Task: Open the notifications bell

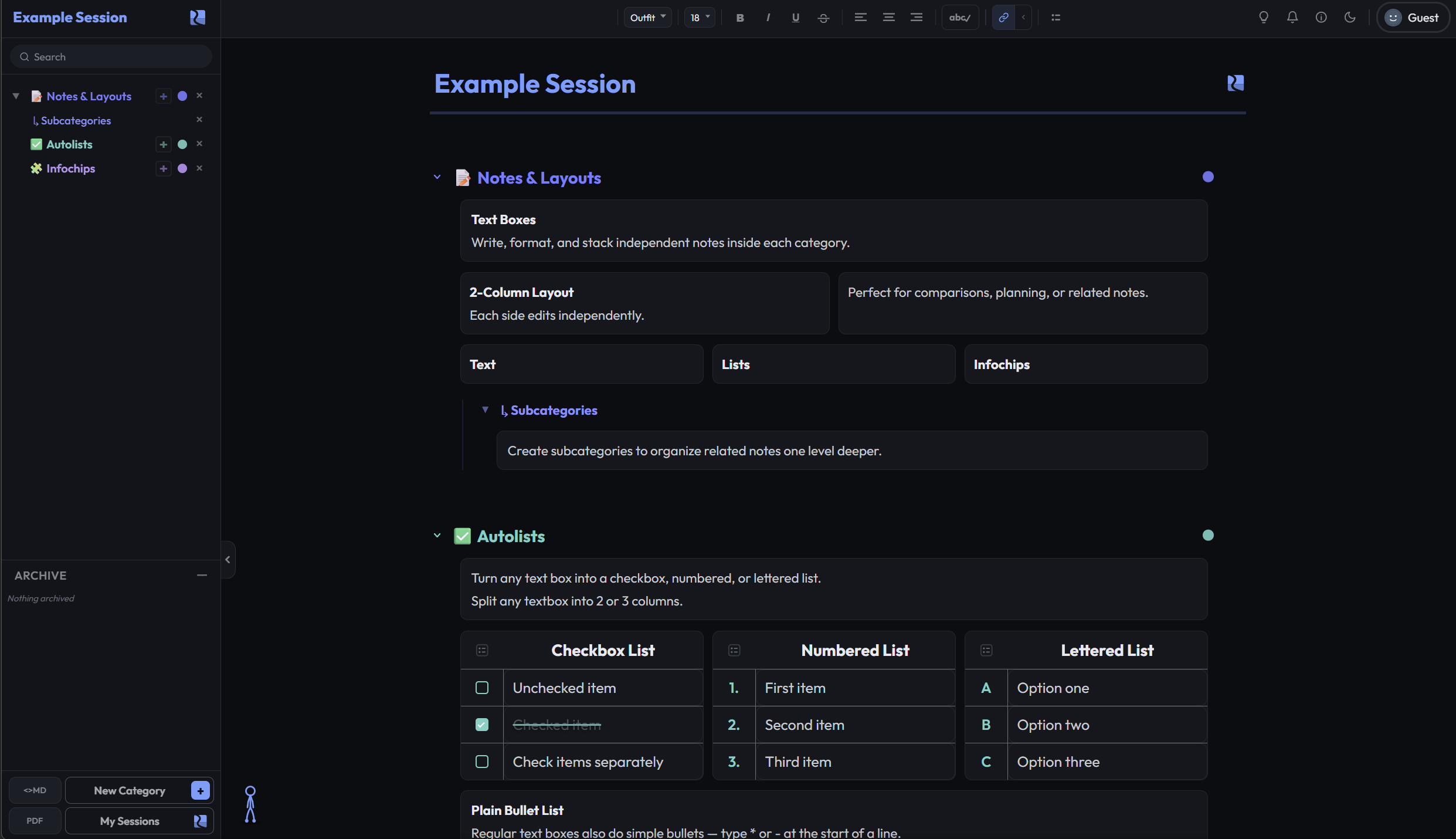Action: [1292, 18]
